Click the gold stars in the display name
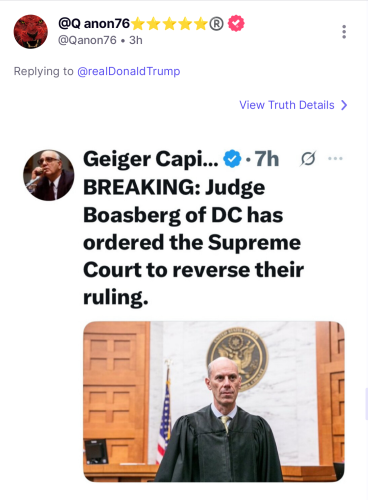The image size is (368, 500). [x=169, y=24]
